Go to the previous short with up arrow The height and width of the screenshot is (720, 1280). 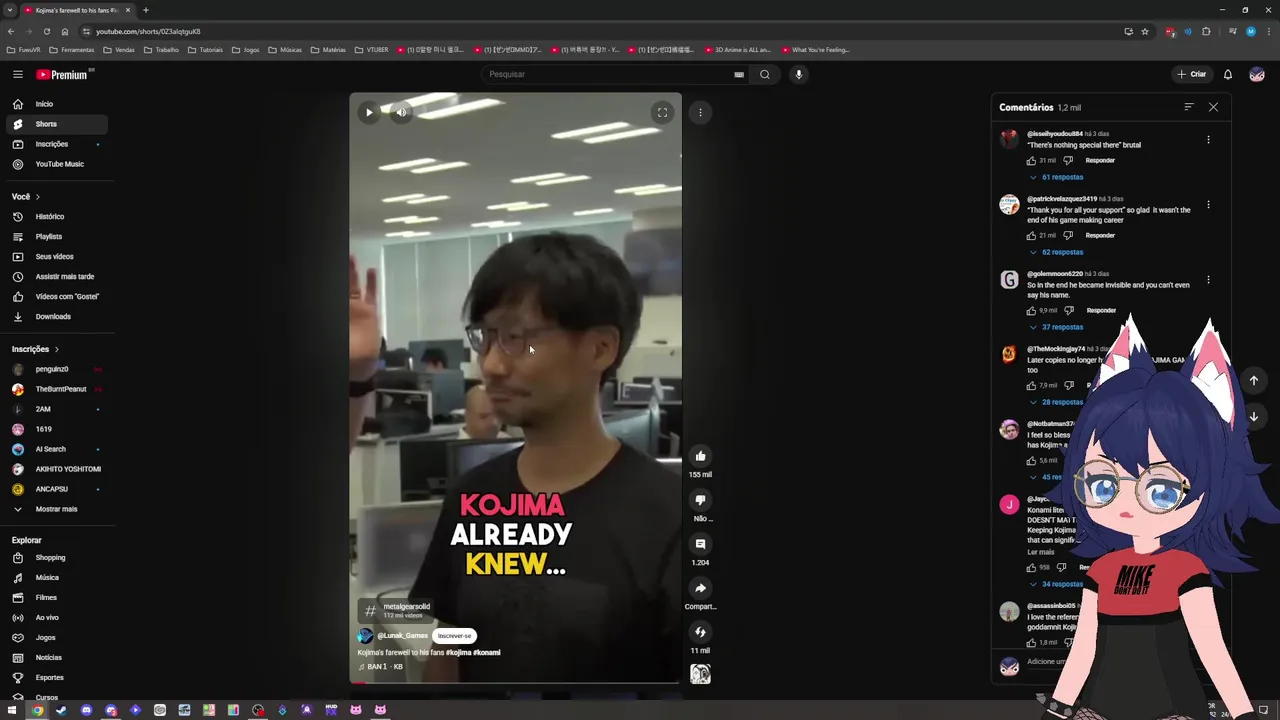1253,380
